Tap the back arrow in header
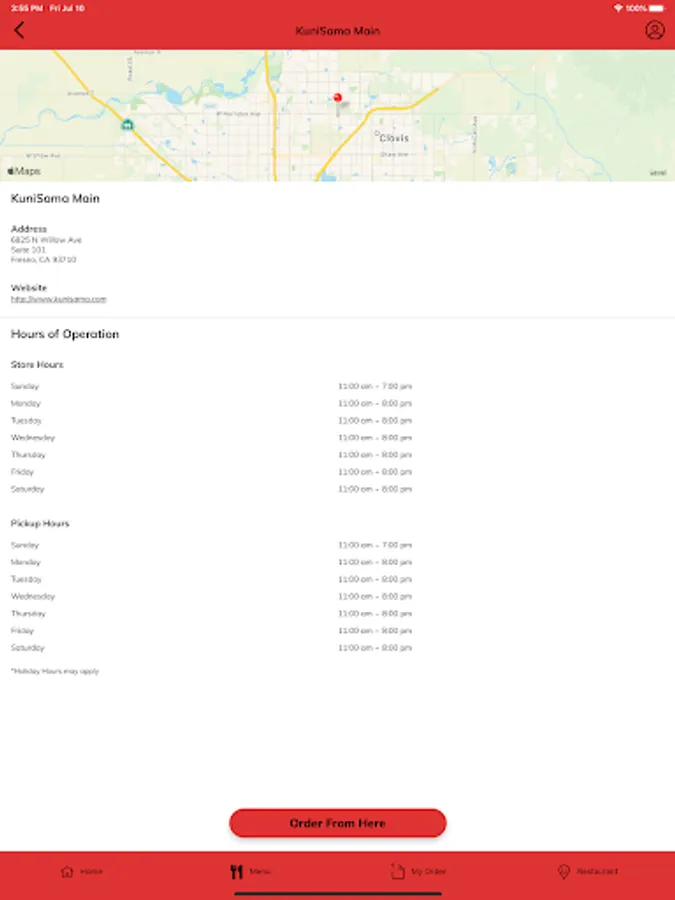Image resolution: width=675 pixels, height=900 pixels. click(x=19, y=30)
